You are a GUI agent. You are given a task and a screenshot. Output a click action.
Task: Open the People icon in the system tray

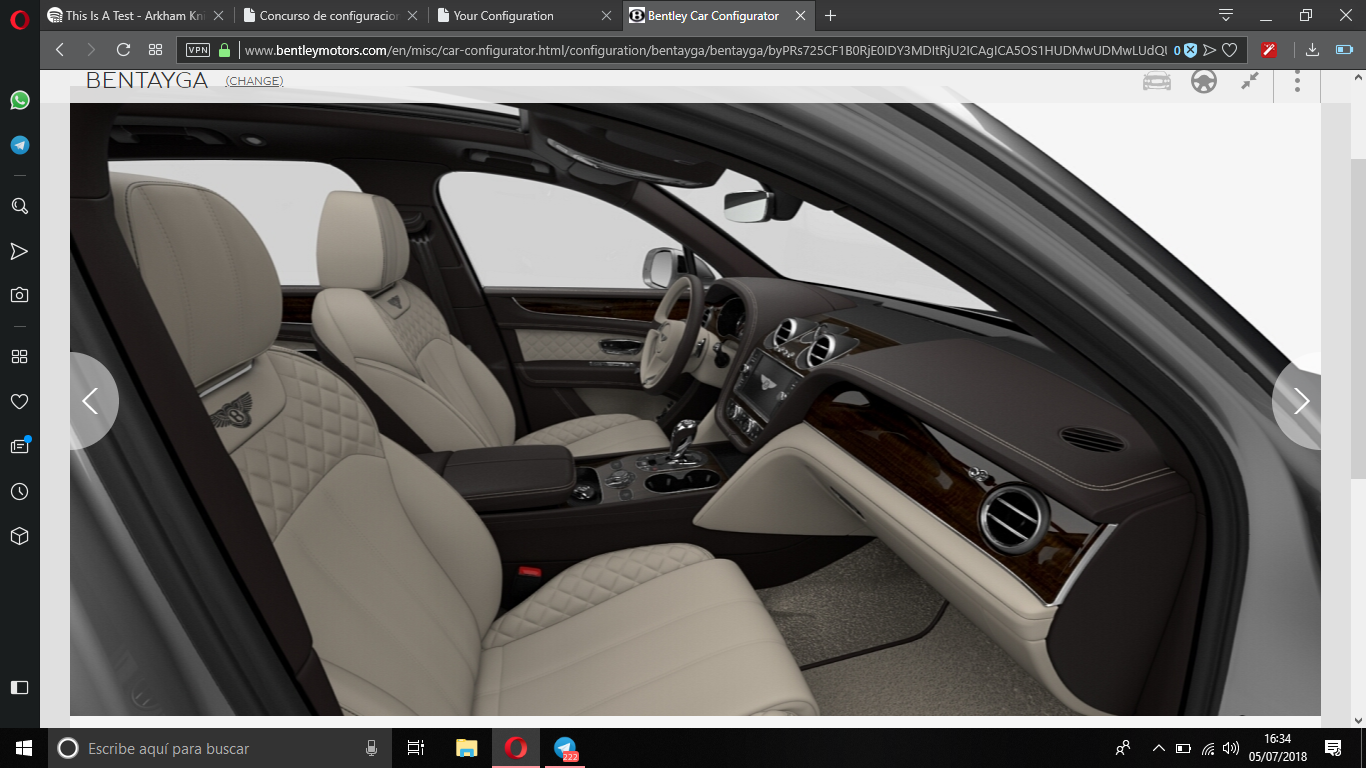pyautogui.click(x=1123, y=748)
